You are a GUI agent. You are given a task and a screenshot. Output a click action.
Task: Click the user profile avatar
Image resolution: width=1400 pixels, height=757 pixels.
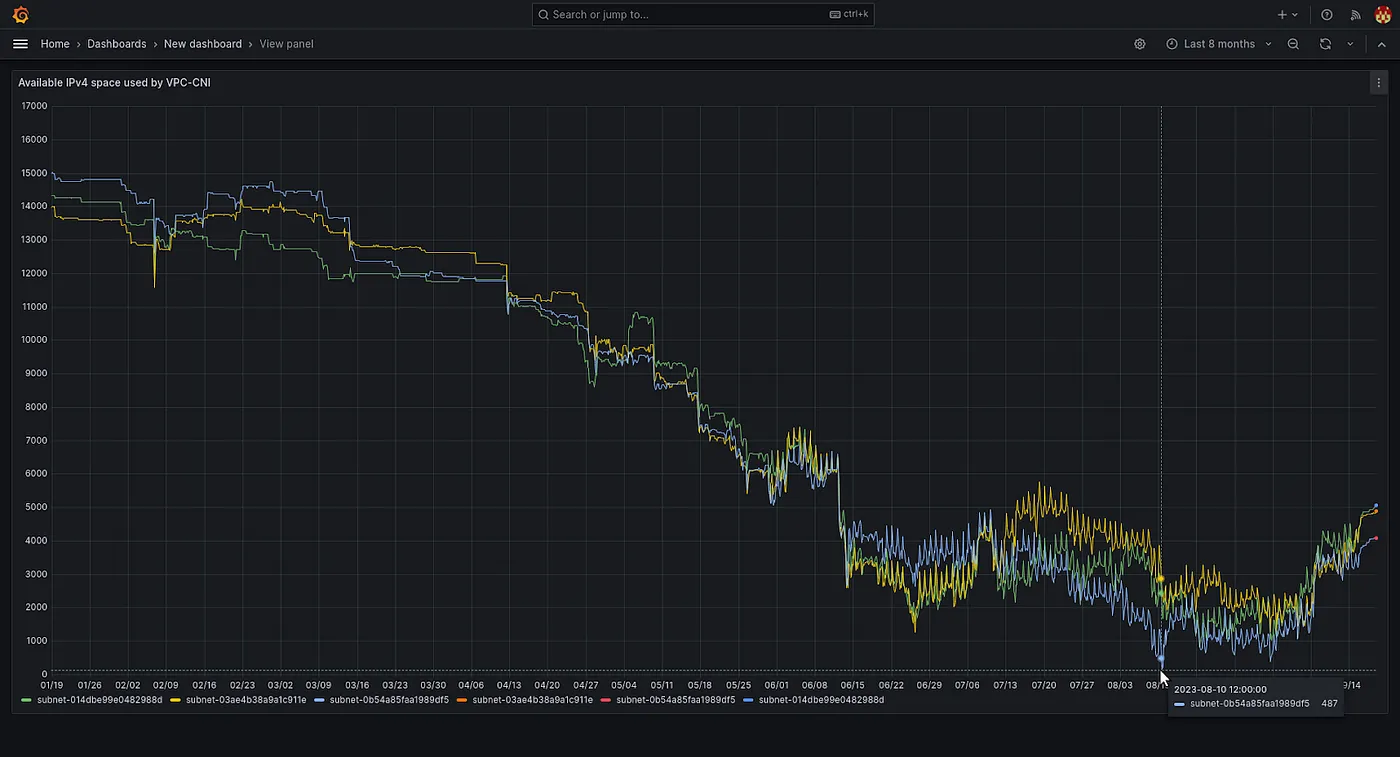[1383, 15]
